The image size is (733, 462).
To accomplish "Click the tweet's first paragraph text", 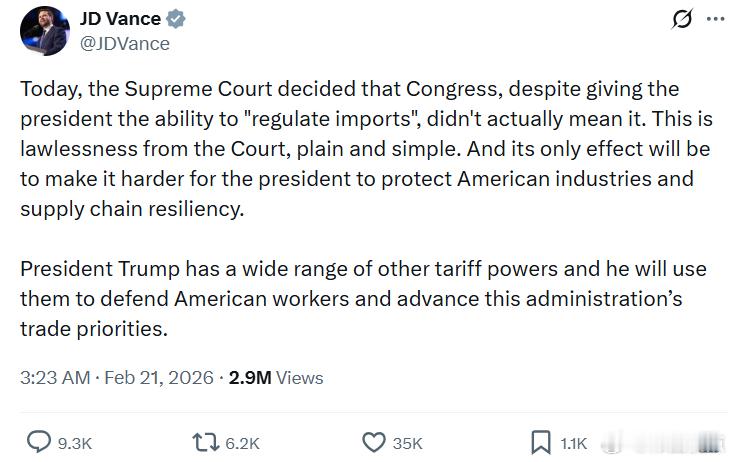I will (365, 147).
